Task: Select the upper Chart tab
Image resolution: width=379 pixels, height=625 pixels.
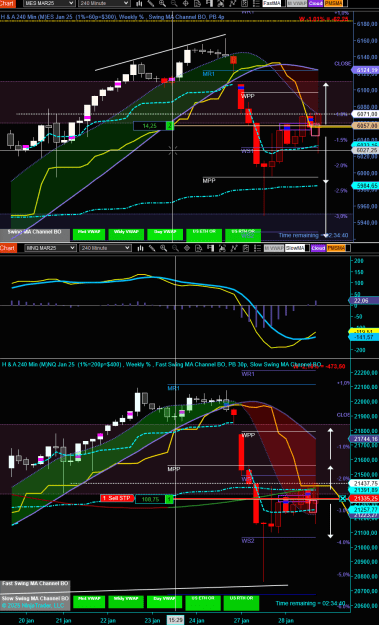Action: coord(8,3)
